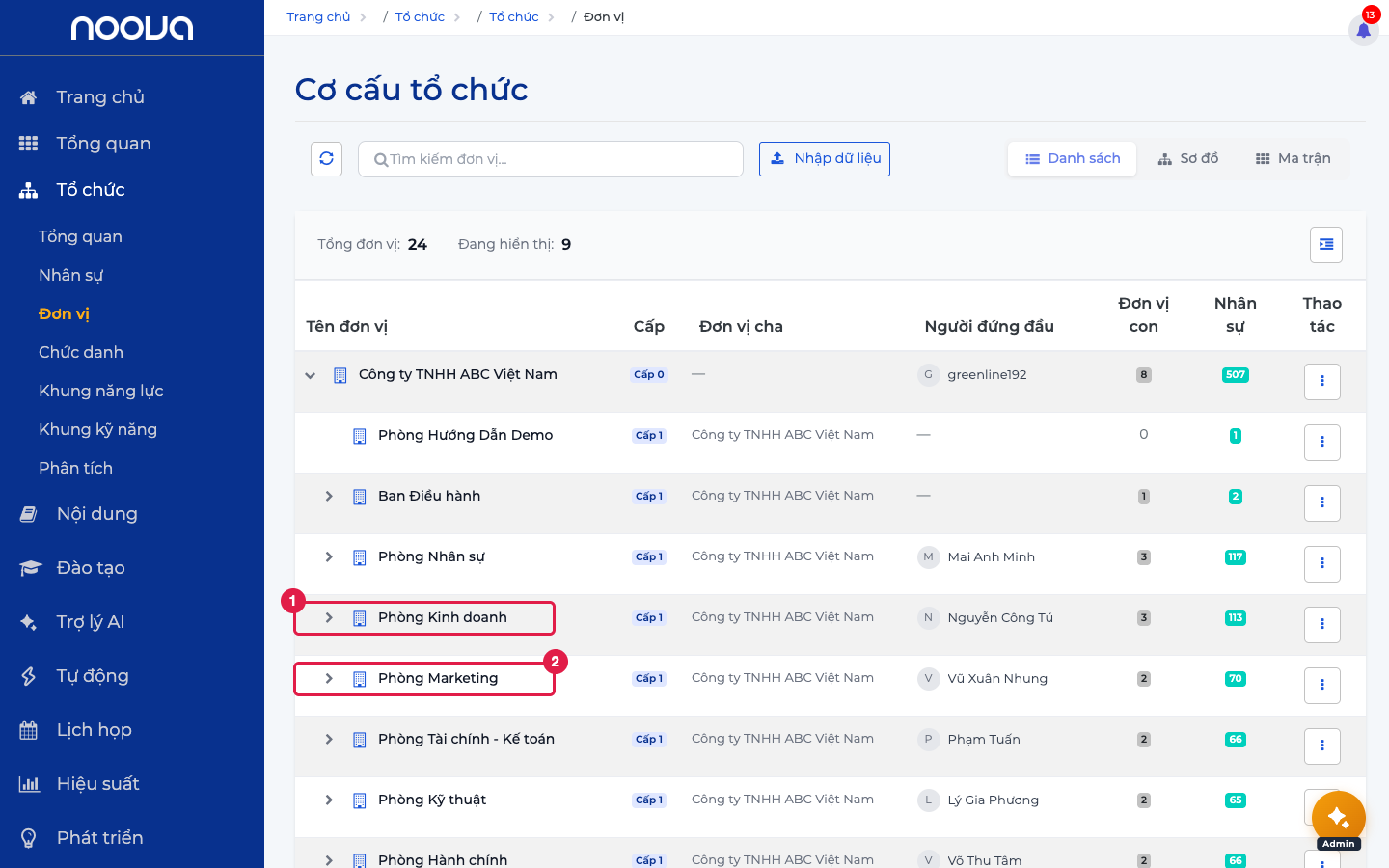The width and height of the screenshot is (1389, 868).
Task: Expand the Phòng Tài chính - Kế toán unit
Action: 329,740
